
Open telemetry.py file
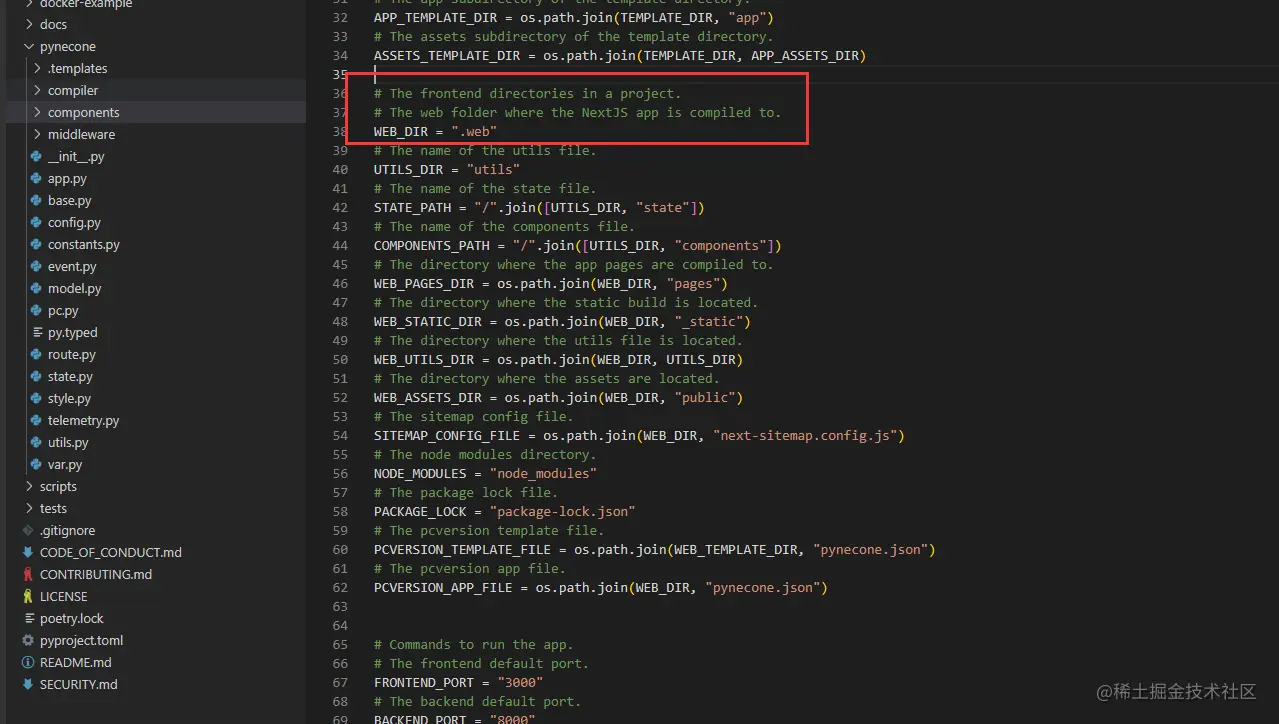point(84,421)
